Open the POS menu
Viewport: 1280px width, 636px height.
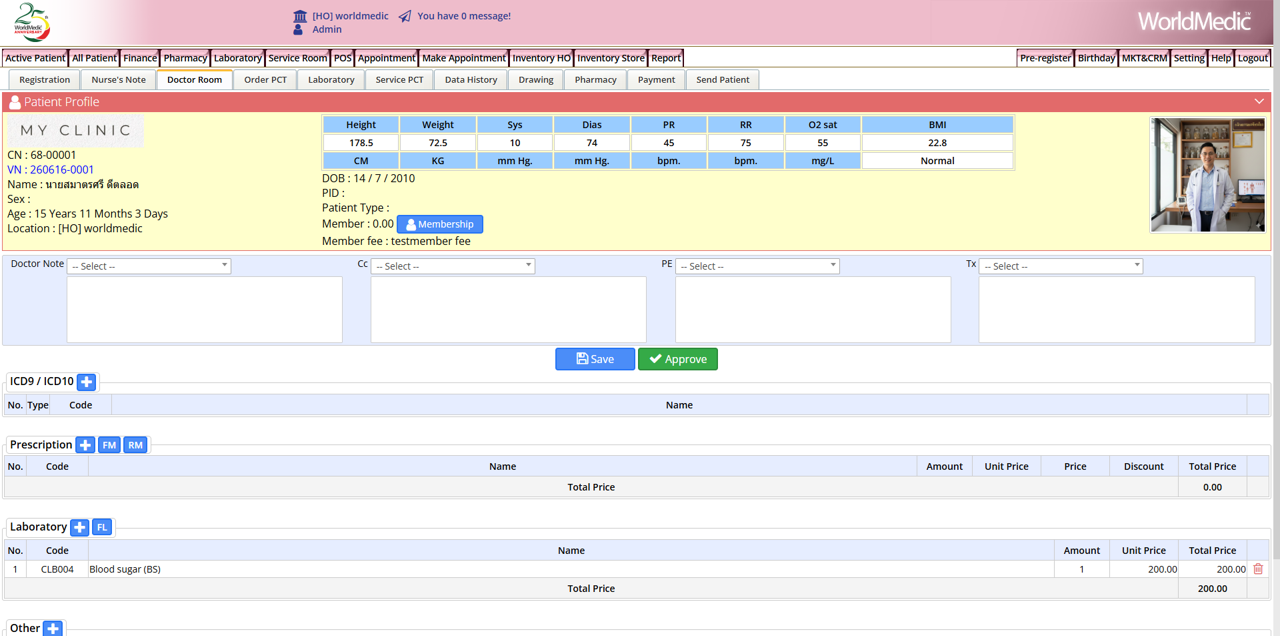pyautogui.click(x=343, y=58)
